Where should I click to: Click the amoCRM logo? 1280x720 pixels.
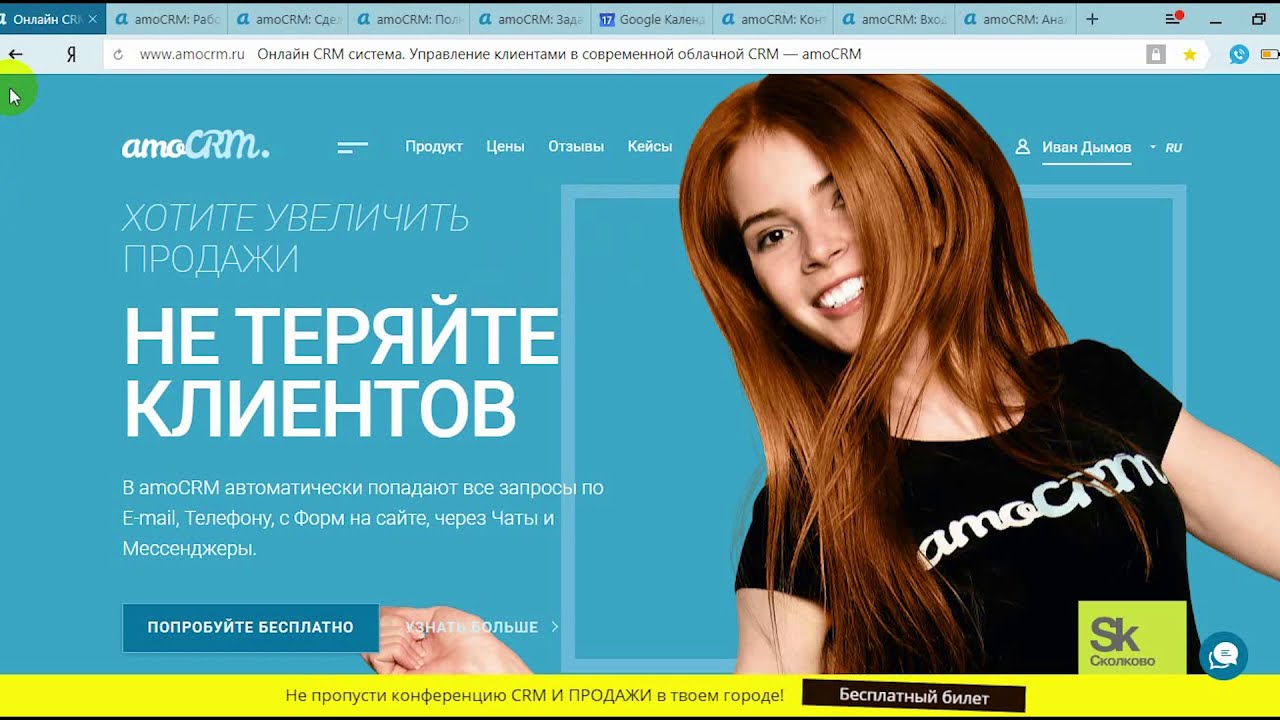(x=195, y=146)
